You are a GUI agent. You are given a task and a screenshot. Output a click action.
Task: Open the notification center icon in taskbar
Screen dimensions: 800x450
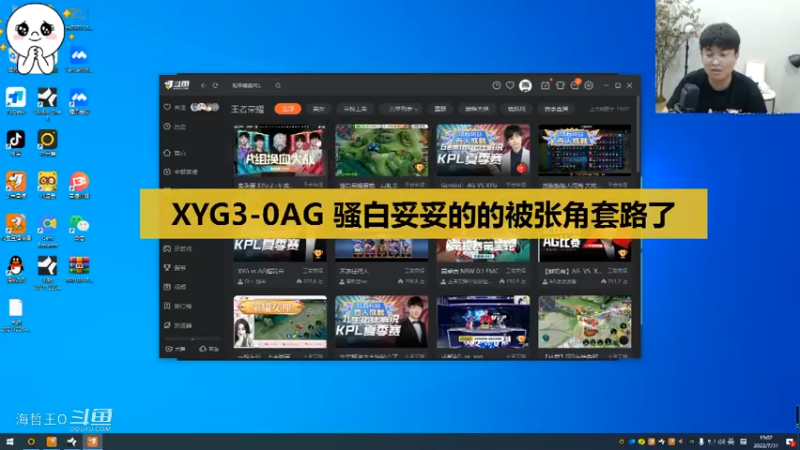[790, 442]
